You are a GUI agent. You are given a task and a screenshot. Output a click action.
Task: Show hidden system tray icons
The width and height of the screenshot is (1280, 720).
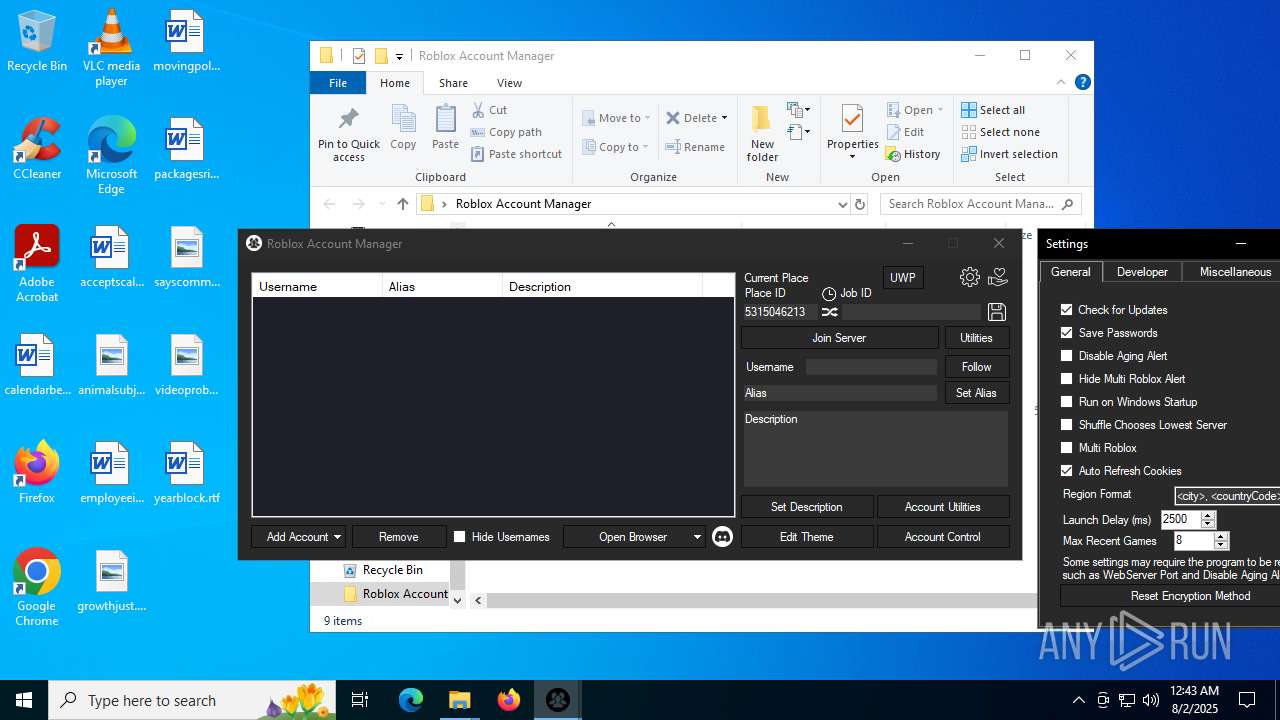tap(1078, 700)
